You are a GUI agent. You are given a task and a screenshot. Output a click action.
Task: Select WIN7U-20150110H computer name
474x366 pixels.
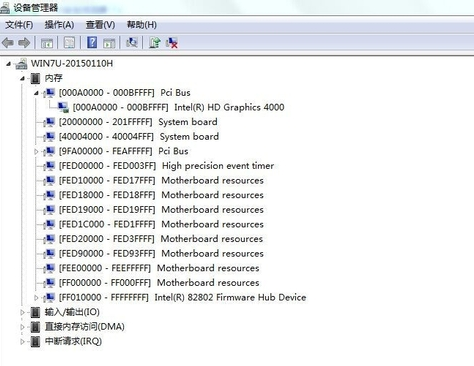click(72, 63)
